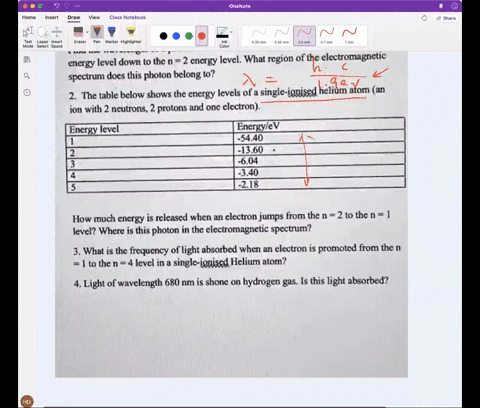Switch to the Marker tool
Image resolution: width=480 pixels, height=408 pixels.
click(x=112, y=35)
